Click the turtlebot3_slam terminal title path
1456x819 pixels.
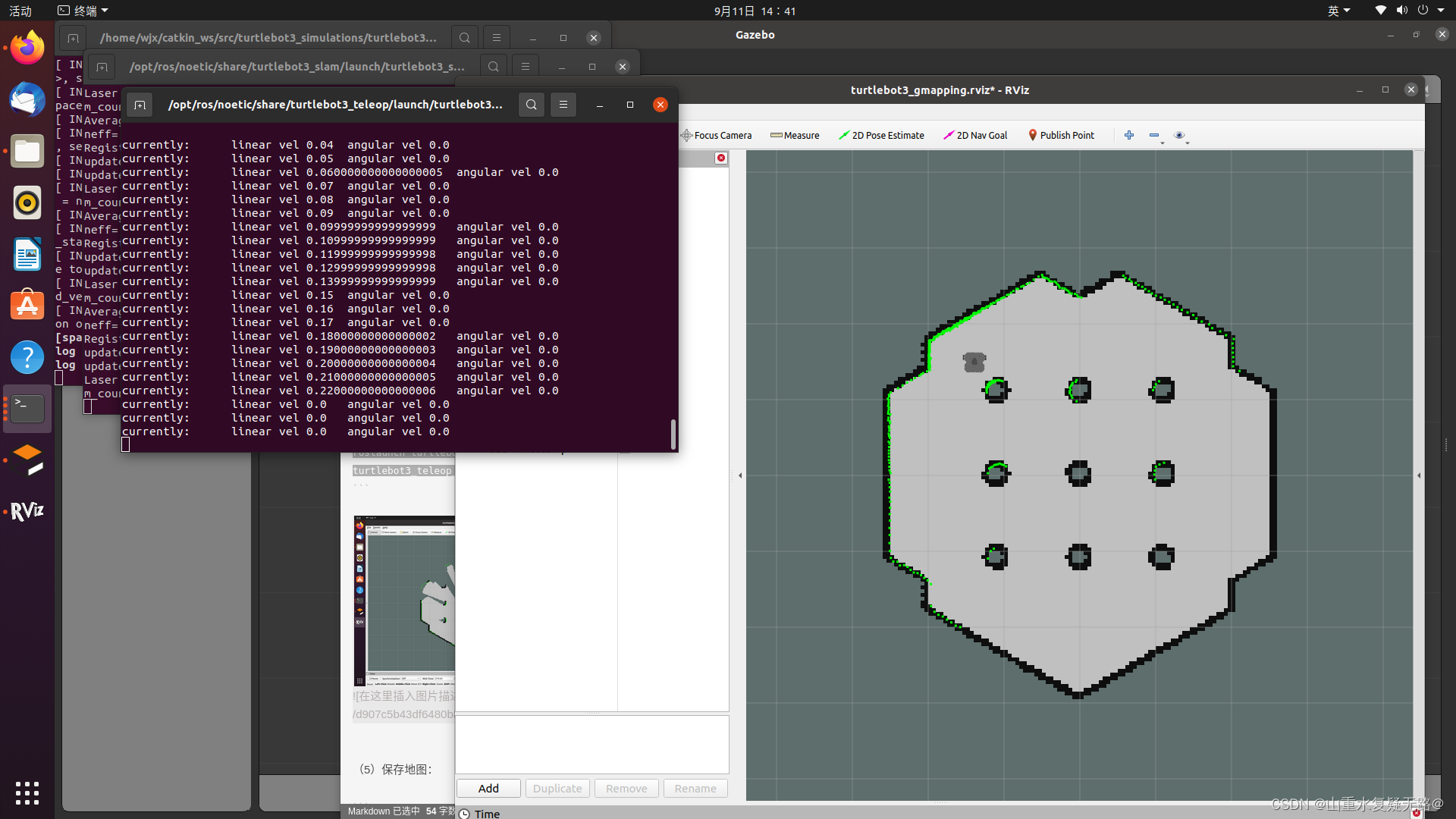(x=297, y=67)
